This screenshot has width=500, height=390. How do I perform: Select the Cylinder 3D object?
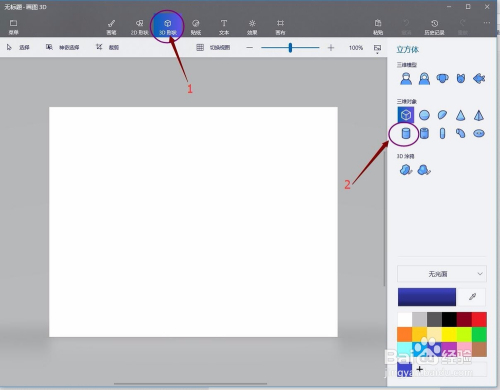point(406,134)
